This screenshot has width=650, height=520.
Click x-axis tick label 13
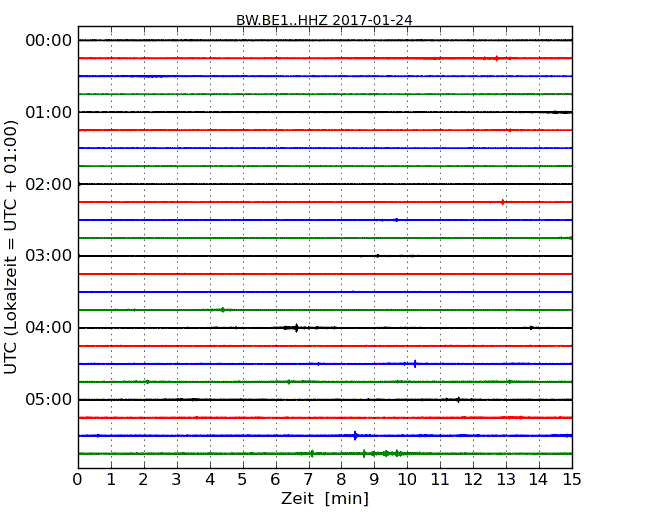[506, 480]
